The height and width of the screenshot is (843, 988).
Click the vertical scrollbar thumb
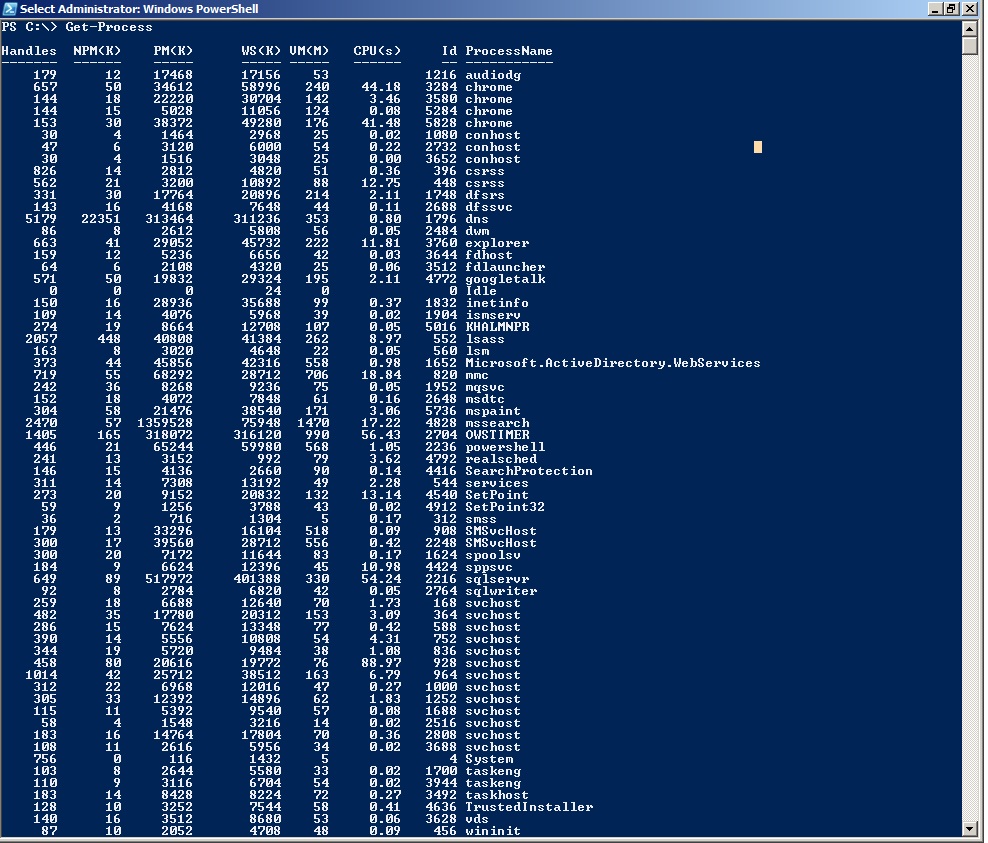coord(970,46)
